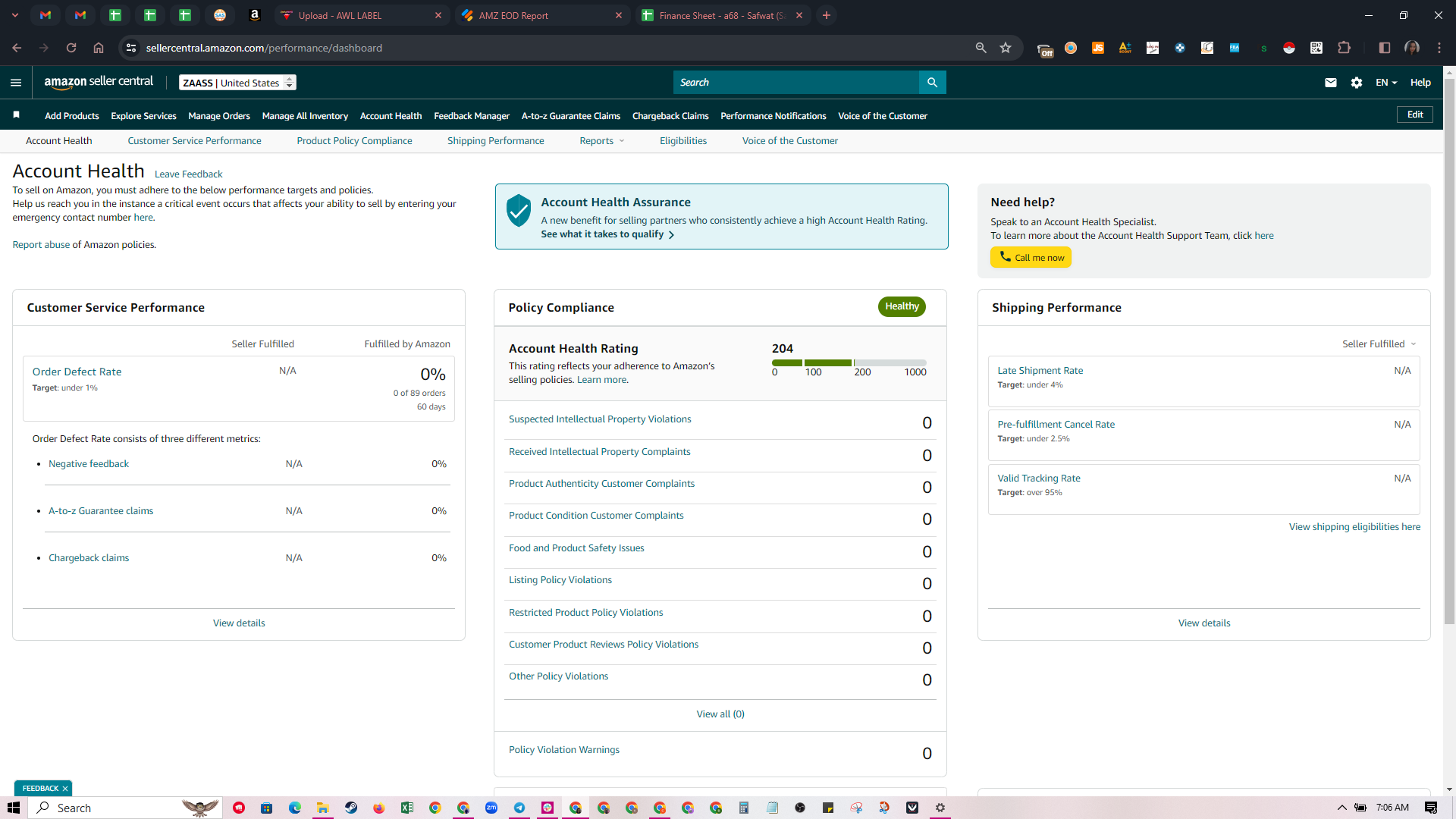Switch to the Upload - AWL LABEL tab

[360, 15]
